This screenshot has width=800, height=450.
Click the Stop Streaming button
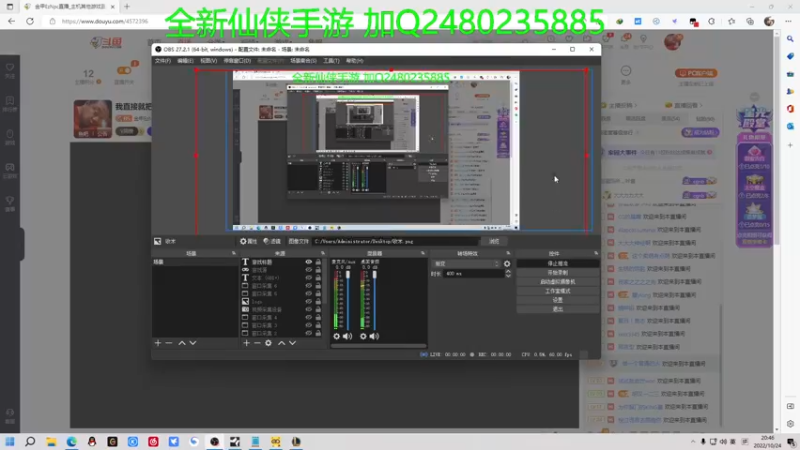[558, 264]
